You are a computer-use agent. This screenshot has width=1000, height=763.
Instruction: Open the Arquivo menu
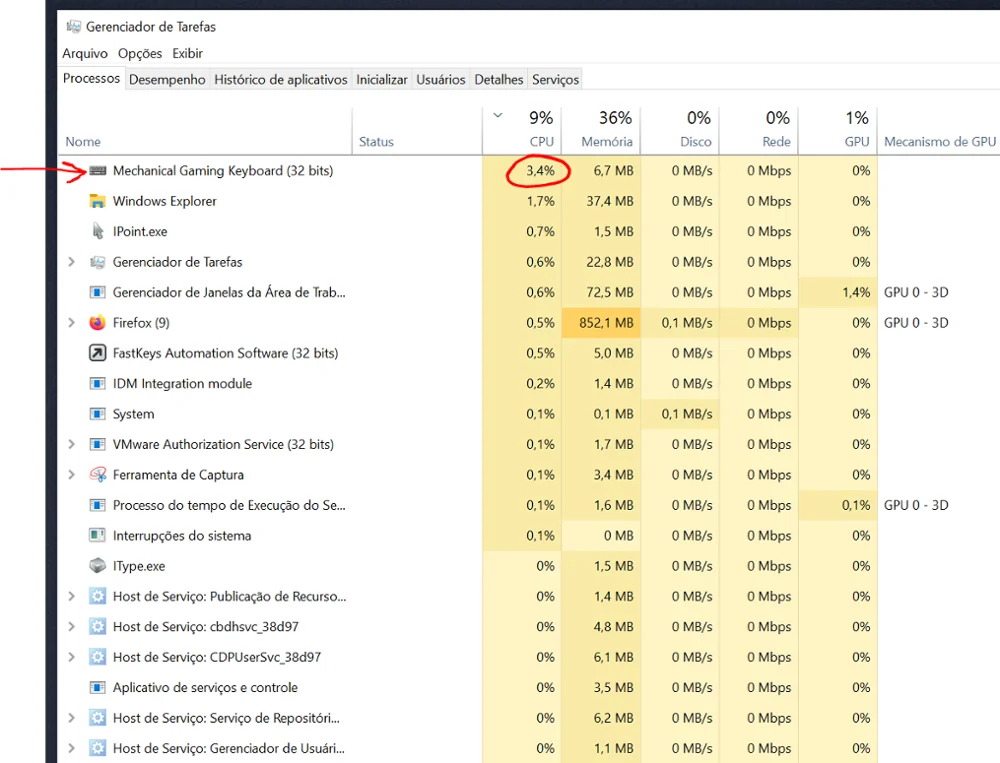(85, 54)
